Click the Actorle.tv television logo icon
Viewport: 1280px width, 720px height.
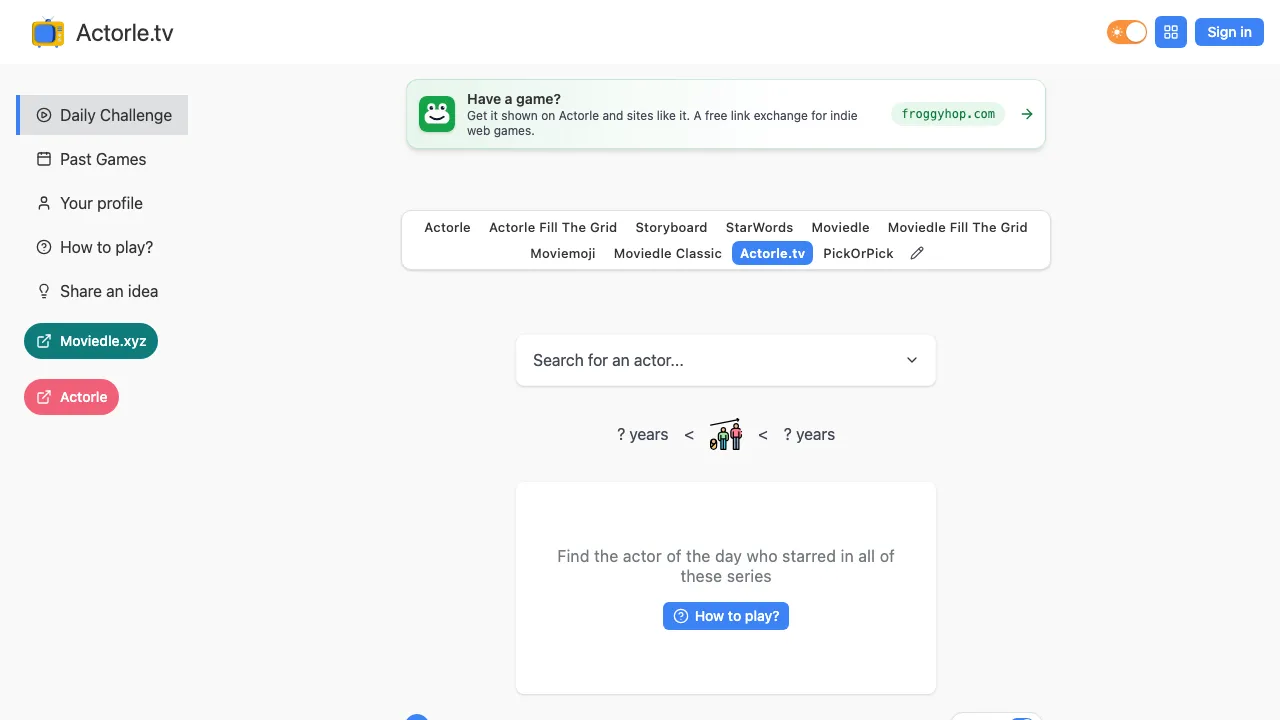(48, 33)
